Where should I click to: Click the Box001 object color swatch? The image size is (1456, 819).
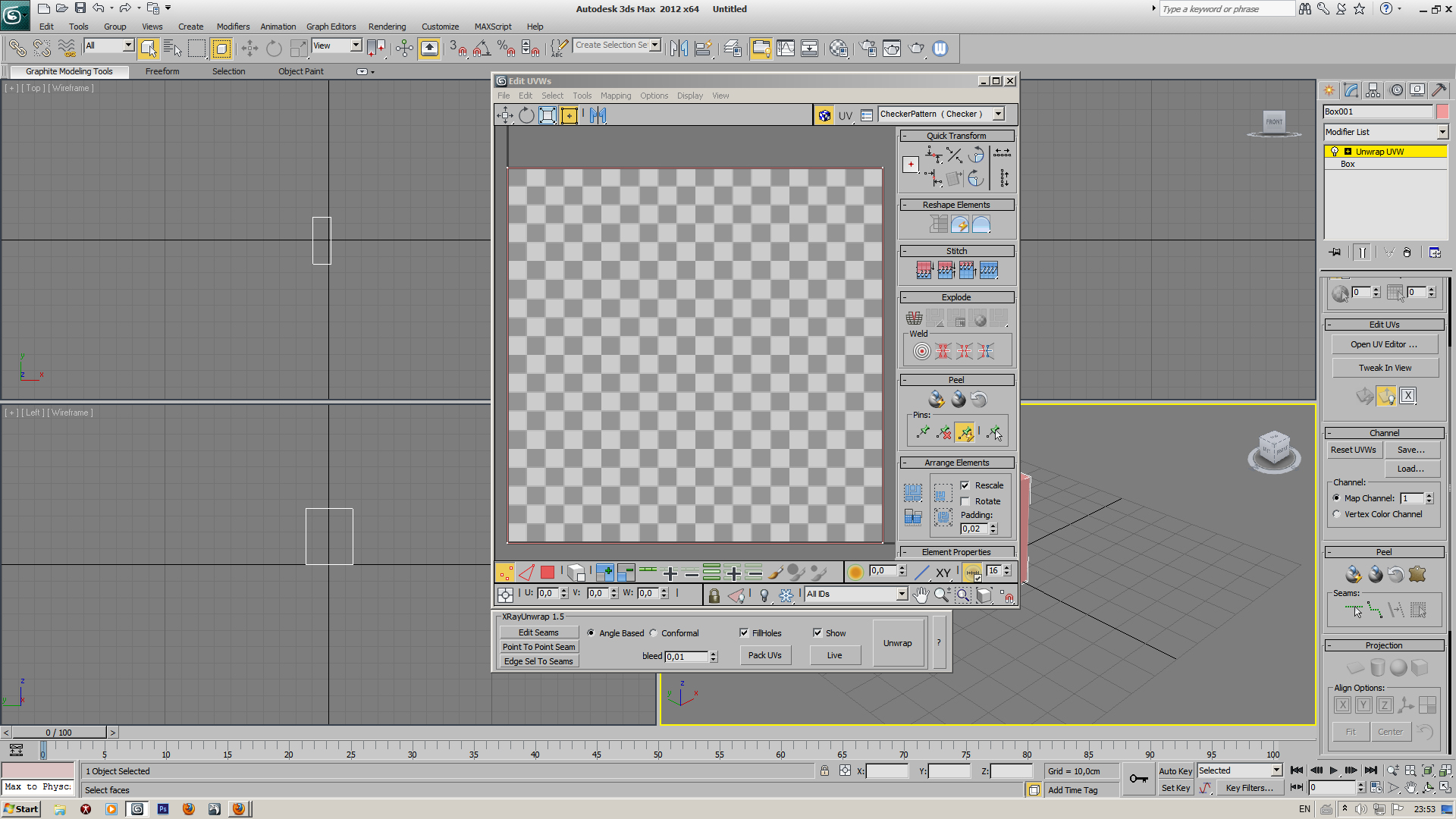coord(1442,111)
